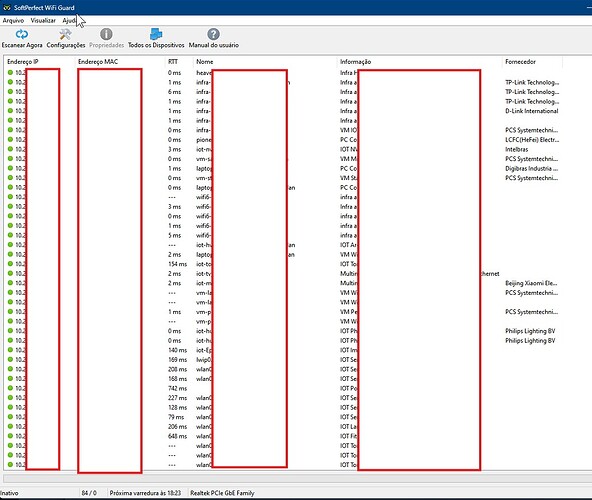Image resolution: width=592 pixels, height=500 pixels.
Task: Open the Arquivo menu
Action: [13, 21]
